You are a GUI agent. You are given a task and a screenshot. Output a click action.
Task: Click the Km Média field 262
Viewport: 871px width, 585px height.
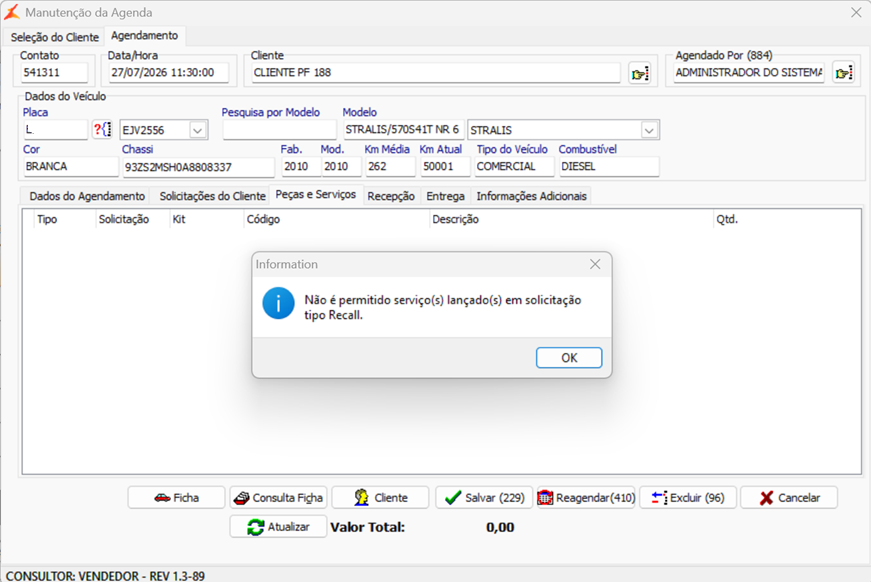pyautogui.click(x=390, y=167)
